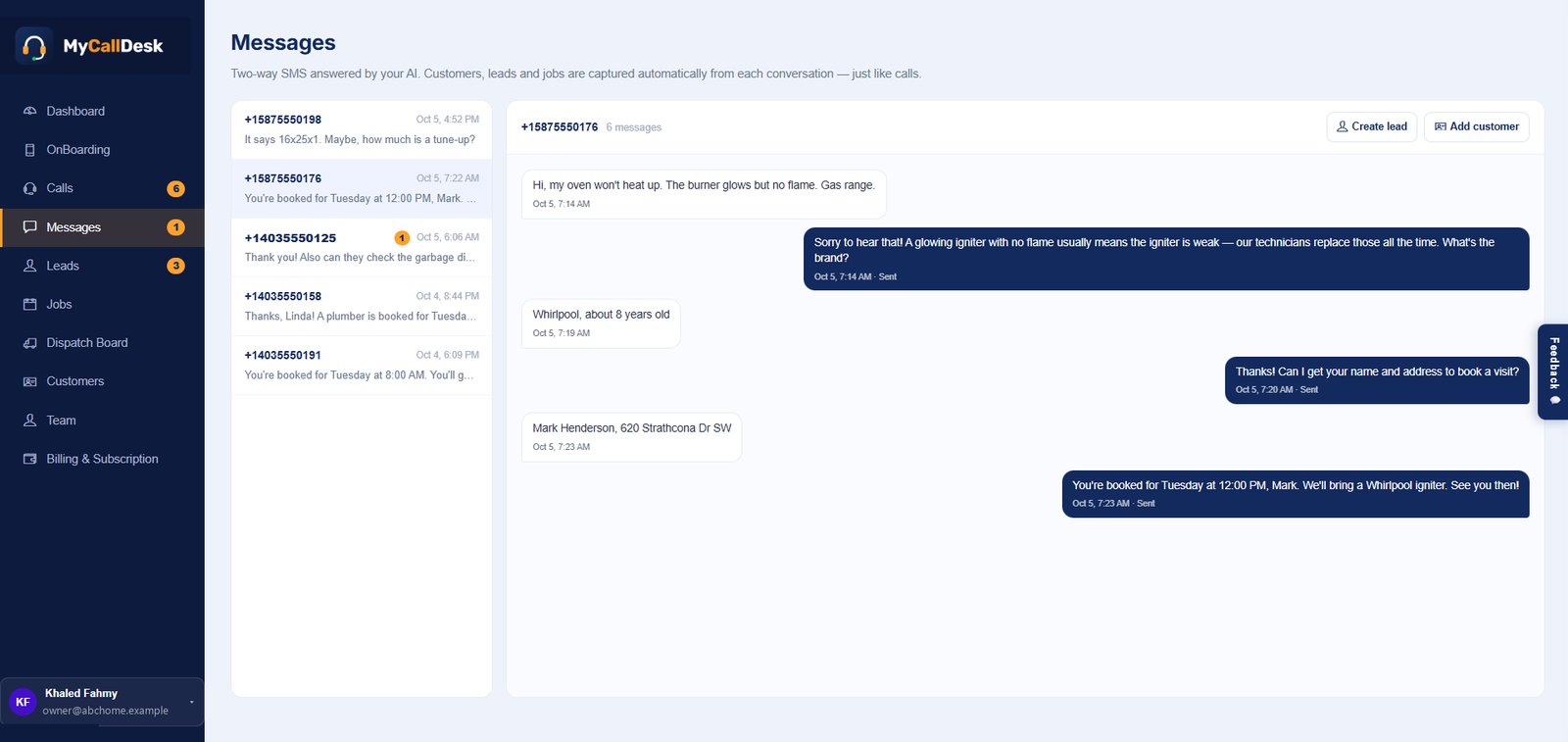Click message 'Whirlpool, about 8 years old'
The image size is (1568, 742).
pyautogui.click(x=601, y=323)
